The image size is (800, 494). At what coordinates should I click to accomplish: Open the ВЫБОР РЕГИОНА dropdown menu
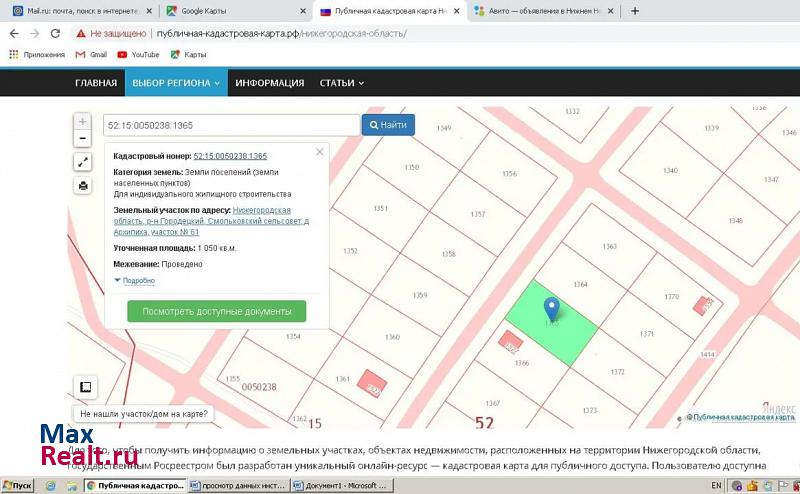pyautogui.click(x=176, y=83)
